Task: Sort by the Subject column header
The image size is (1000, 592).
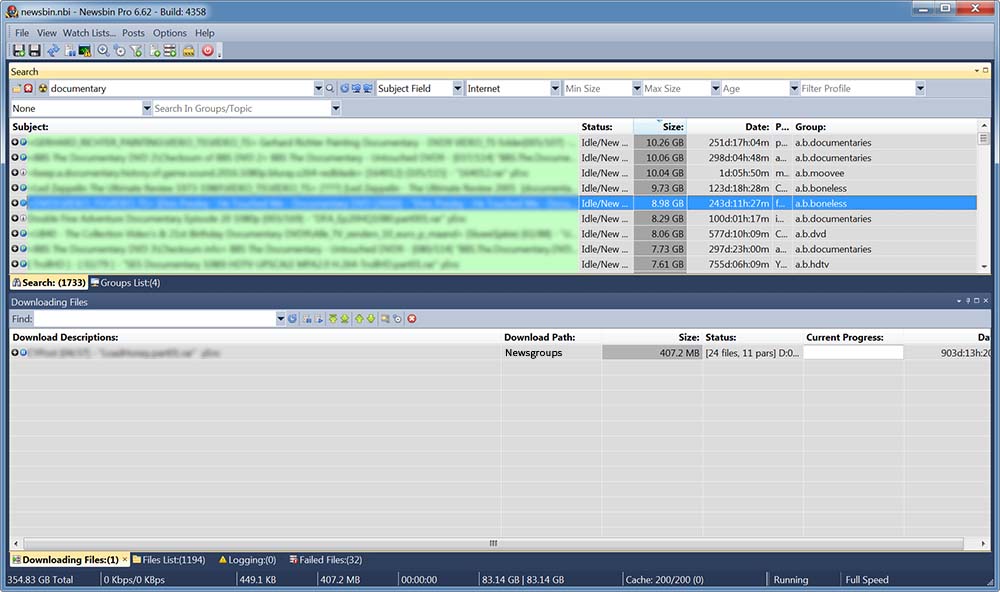Action: point(294,126)
